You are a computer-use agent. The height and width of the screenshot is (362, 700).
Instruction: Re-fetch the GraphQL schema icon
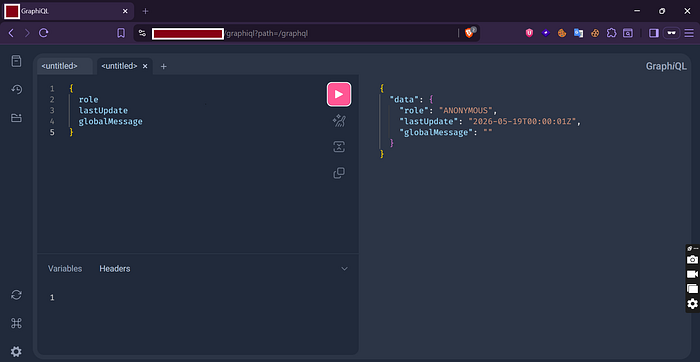[17, 295]
